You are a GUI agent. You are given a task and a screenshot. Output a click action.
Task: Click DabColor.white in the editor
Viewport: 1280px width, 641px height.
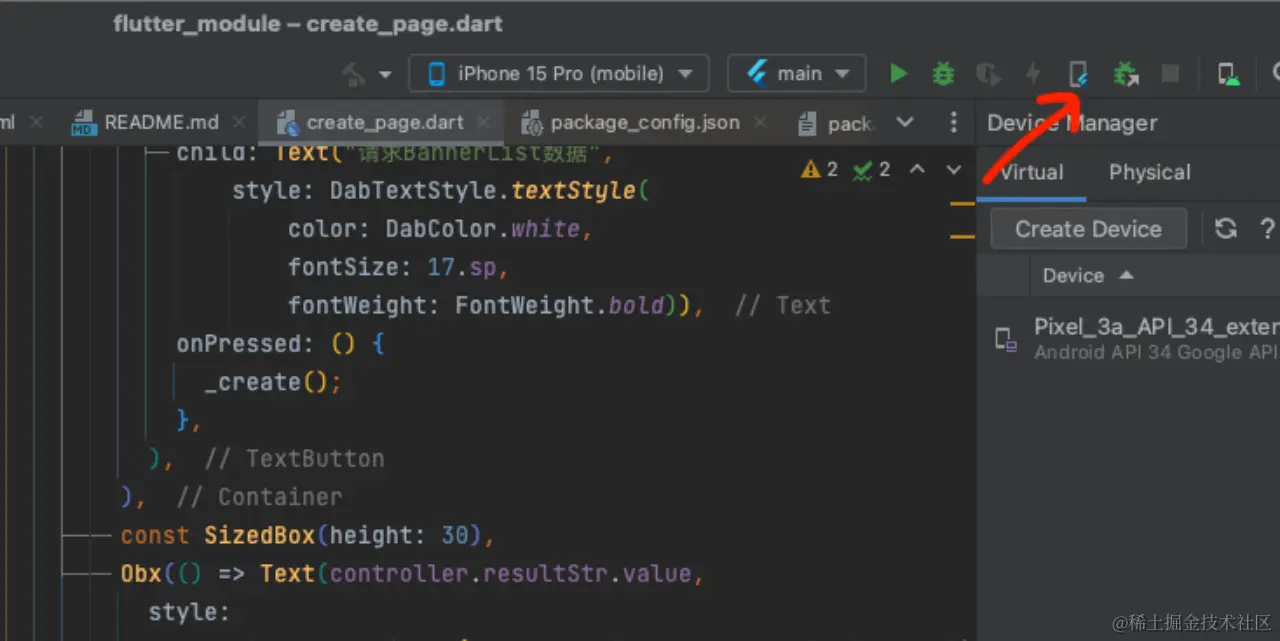483,229
